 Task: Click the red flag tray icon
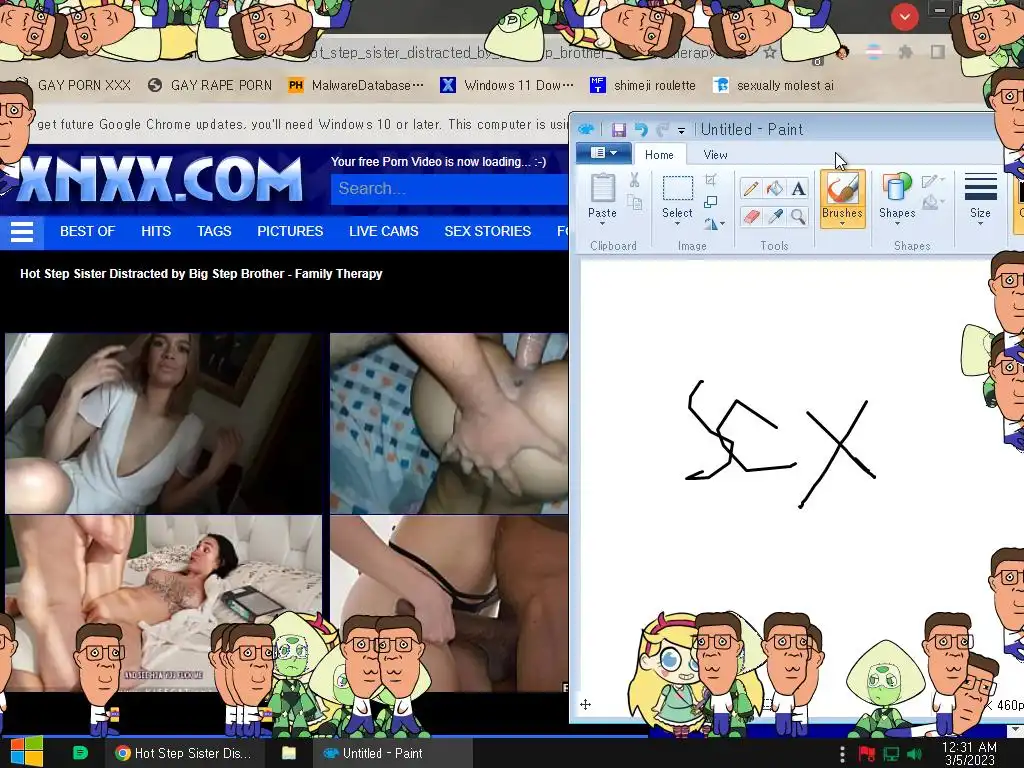tap(867, 754)
